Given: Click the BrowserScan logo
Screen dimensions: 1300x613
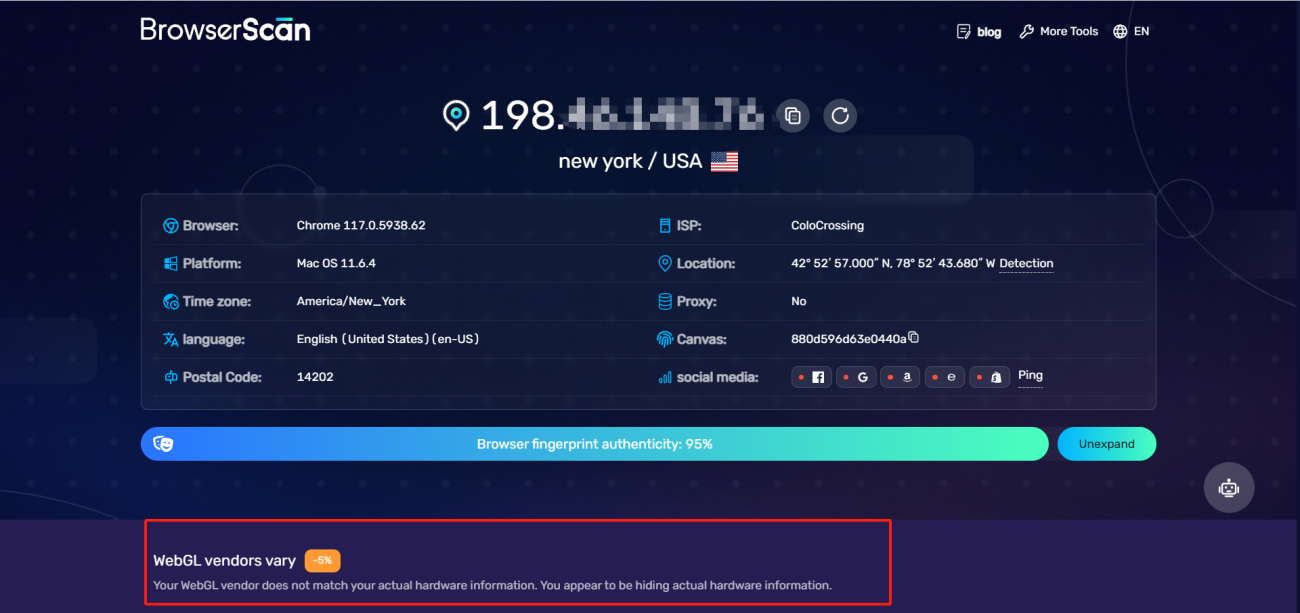Looking at the screenshot, I should [x=225, y=29].
